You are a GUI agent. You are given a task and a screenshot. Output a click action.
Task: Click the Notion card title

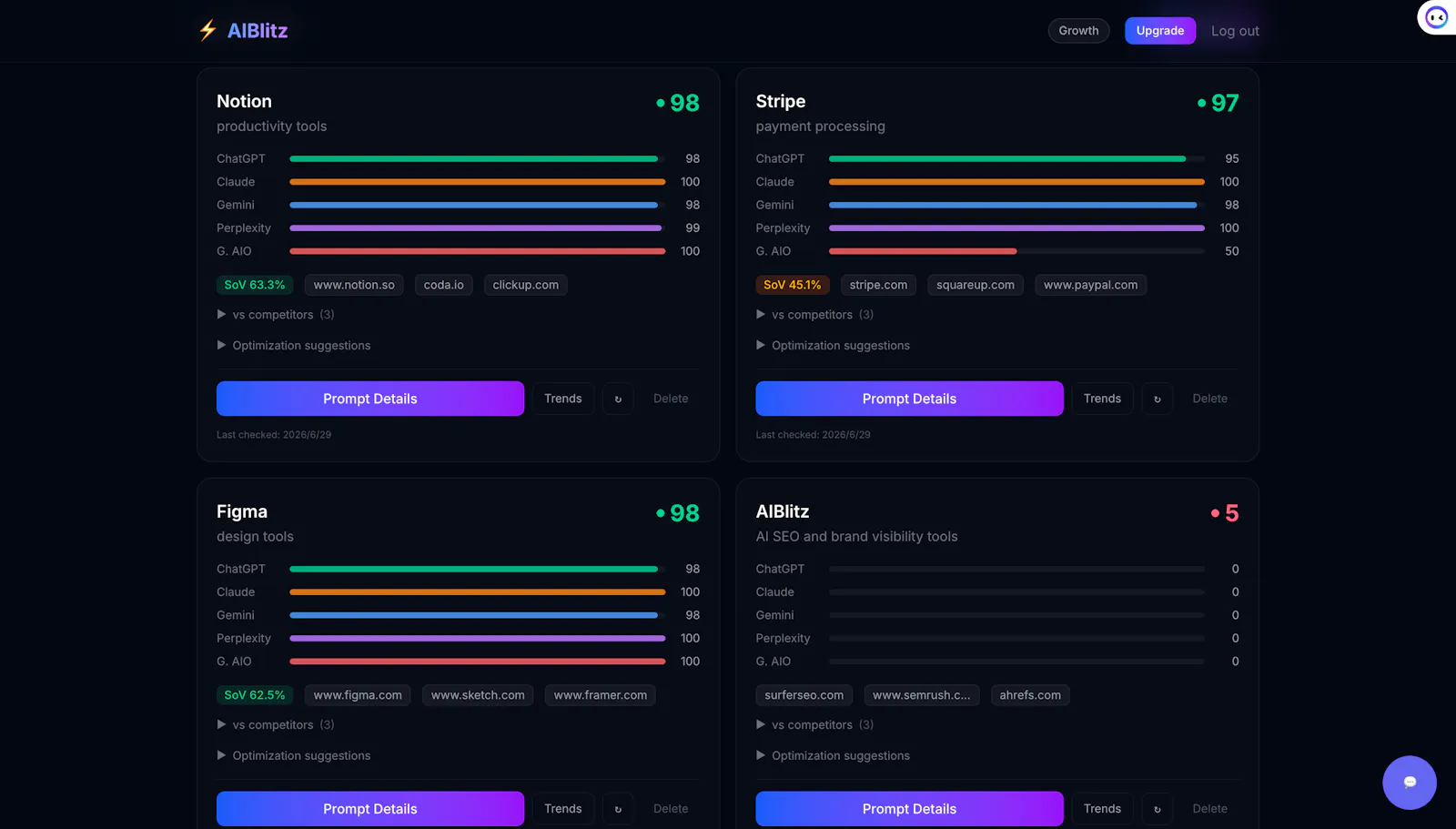point(244,101)
